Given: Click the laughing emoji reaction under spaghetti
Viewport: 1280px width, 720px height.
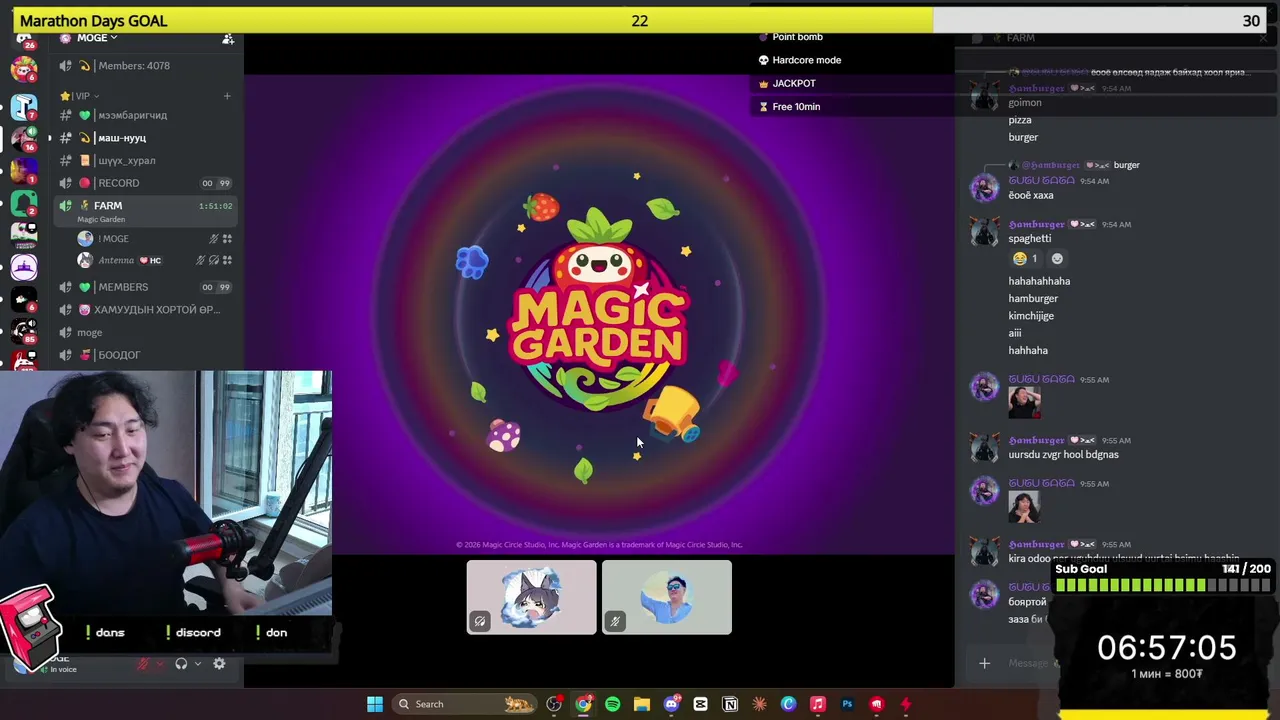Looking at the screenshot, I should coord(1026,259).
